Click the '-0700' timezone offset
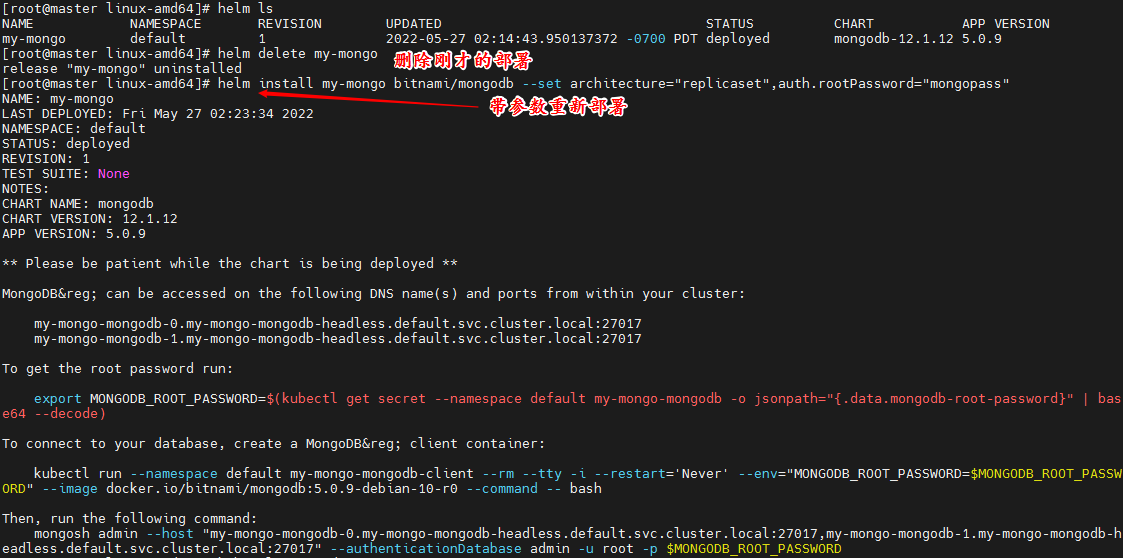Viewport: 1123px width, 558px height. pos(646,39)
